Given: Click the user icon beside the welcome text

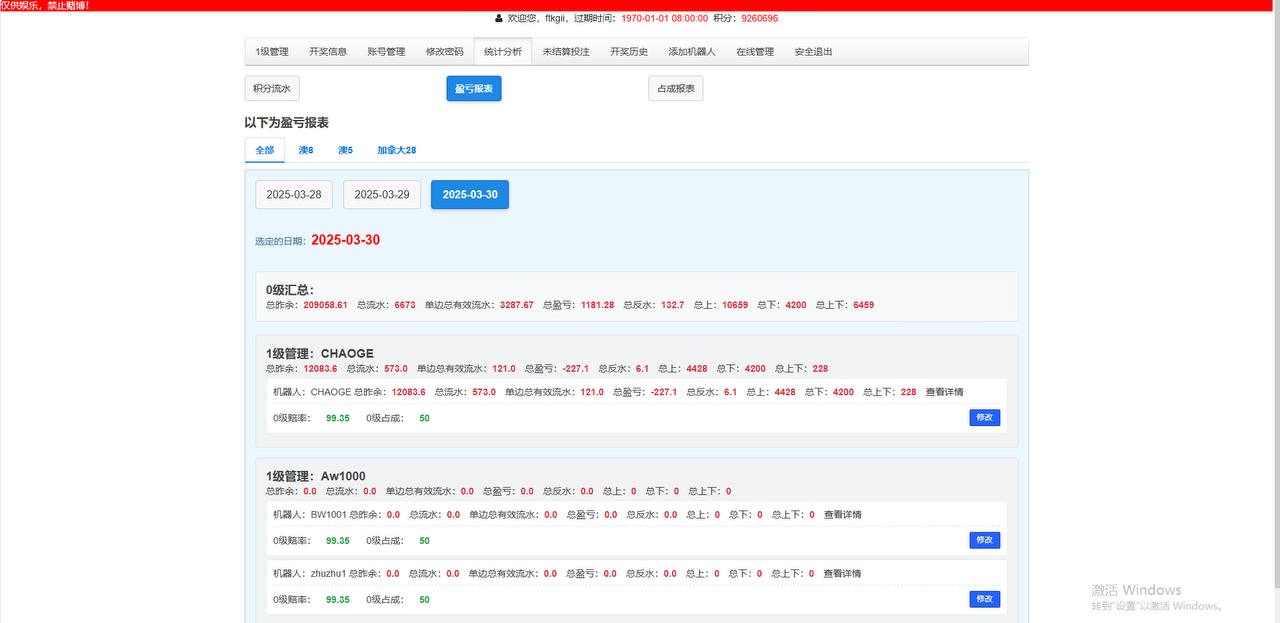Looking at the screenshot, I should [499, 18].
